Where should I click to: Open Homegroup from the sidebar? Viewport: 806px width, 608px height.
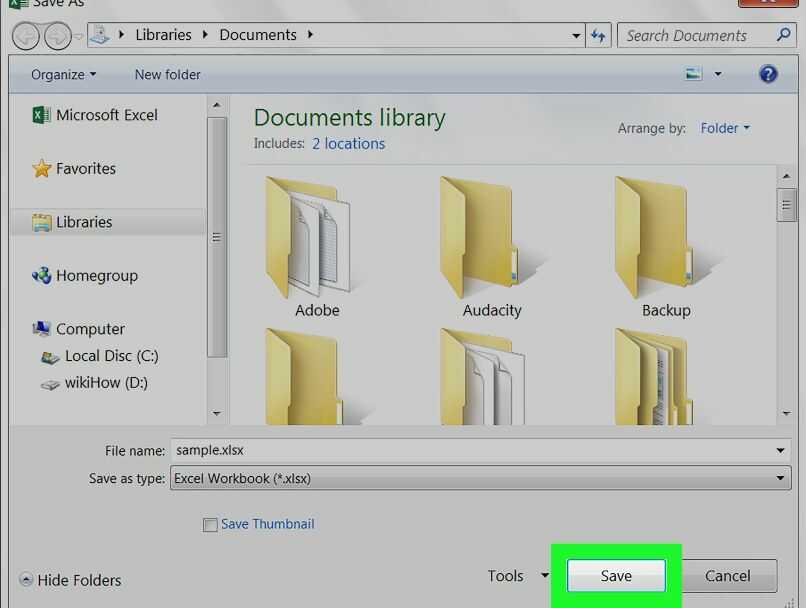click(95, 275)
